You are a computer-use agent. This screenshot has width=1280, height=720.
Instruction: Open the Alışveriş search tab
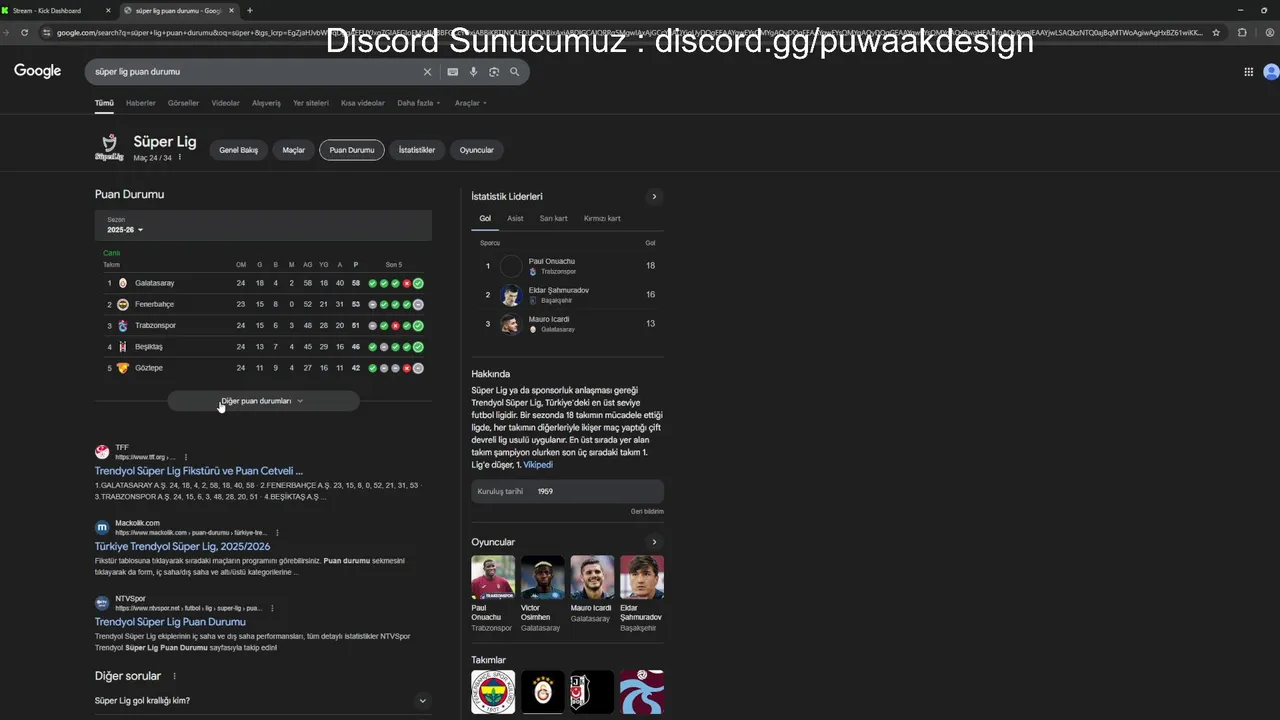[x=266, y=103]
